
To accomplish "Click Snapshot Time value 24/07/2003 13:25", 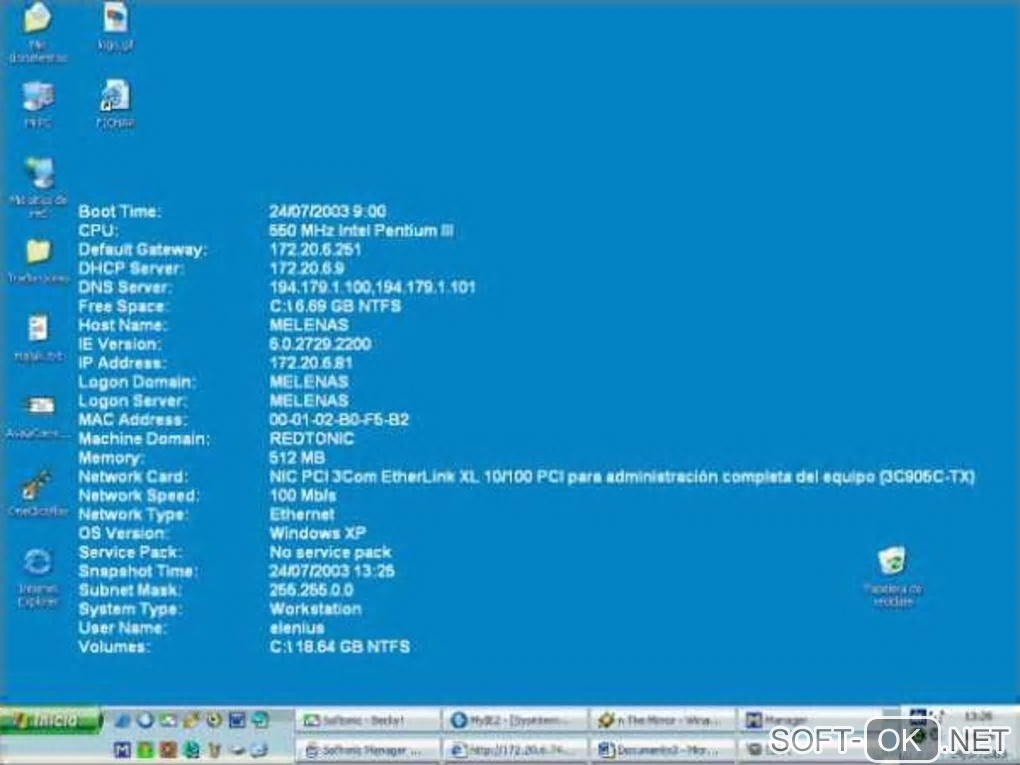I will click(332, 571).
